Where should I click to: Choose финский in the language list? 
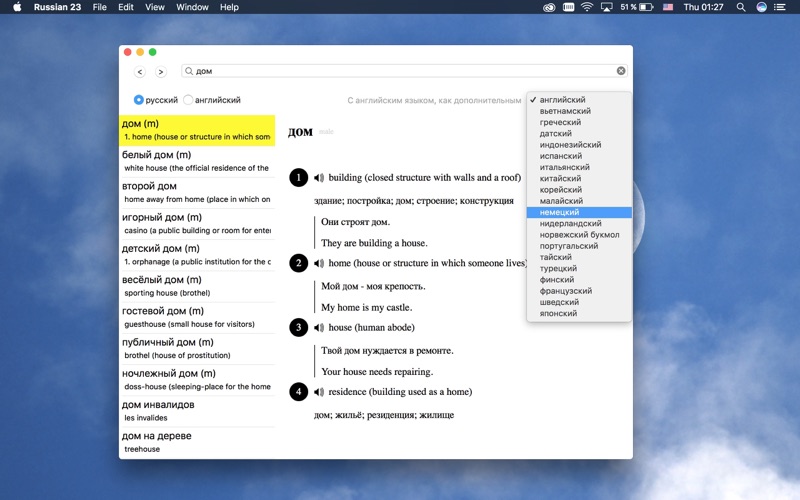click(579, 280)
